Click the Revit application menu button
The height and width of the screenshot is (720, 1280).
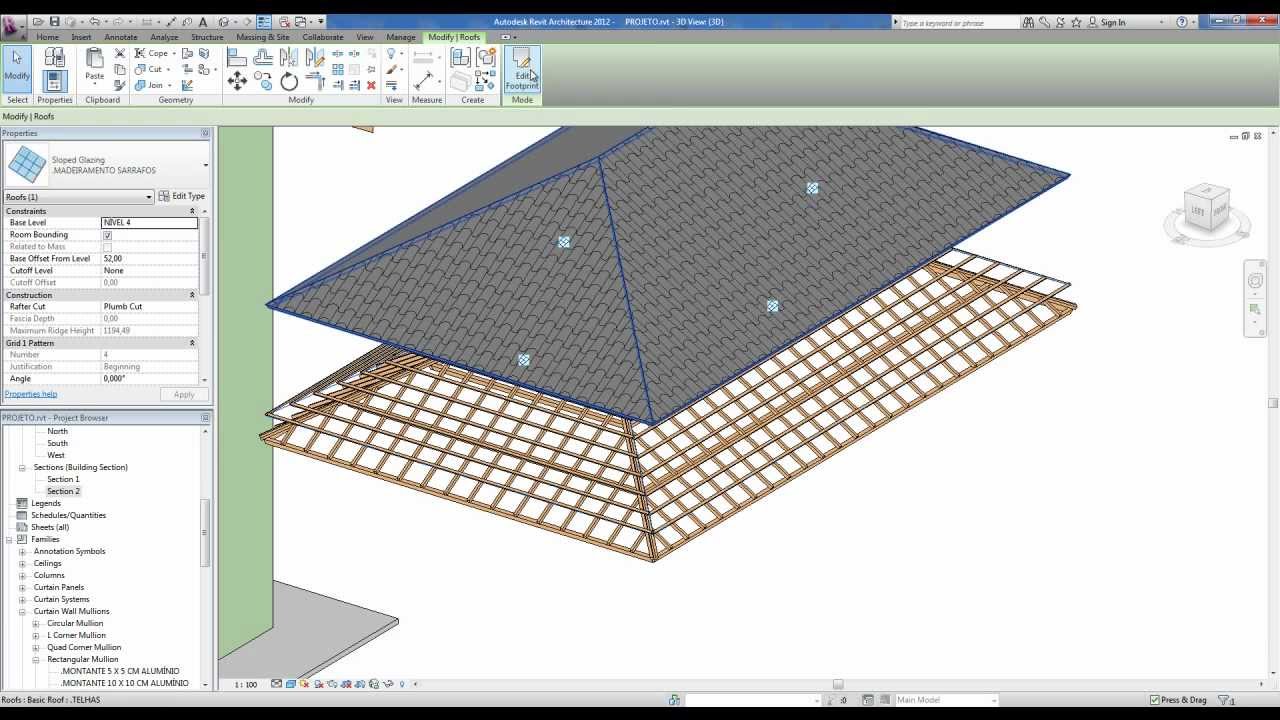[13, 25]
